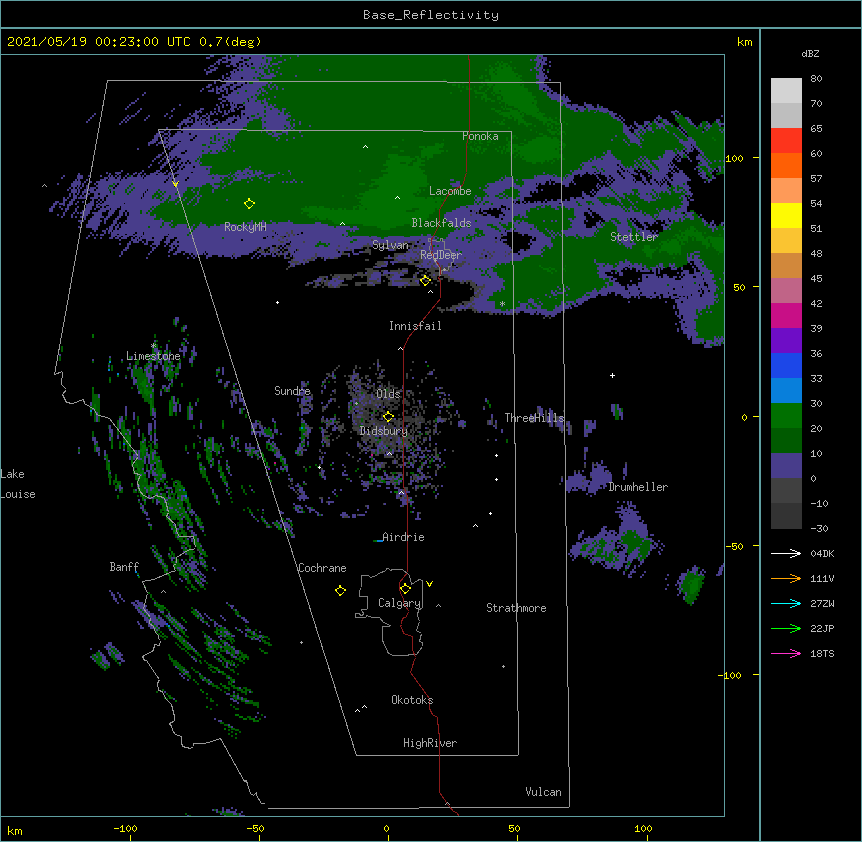
Task: Click the Blackfalds label
Action: [x=441, y=223]
